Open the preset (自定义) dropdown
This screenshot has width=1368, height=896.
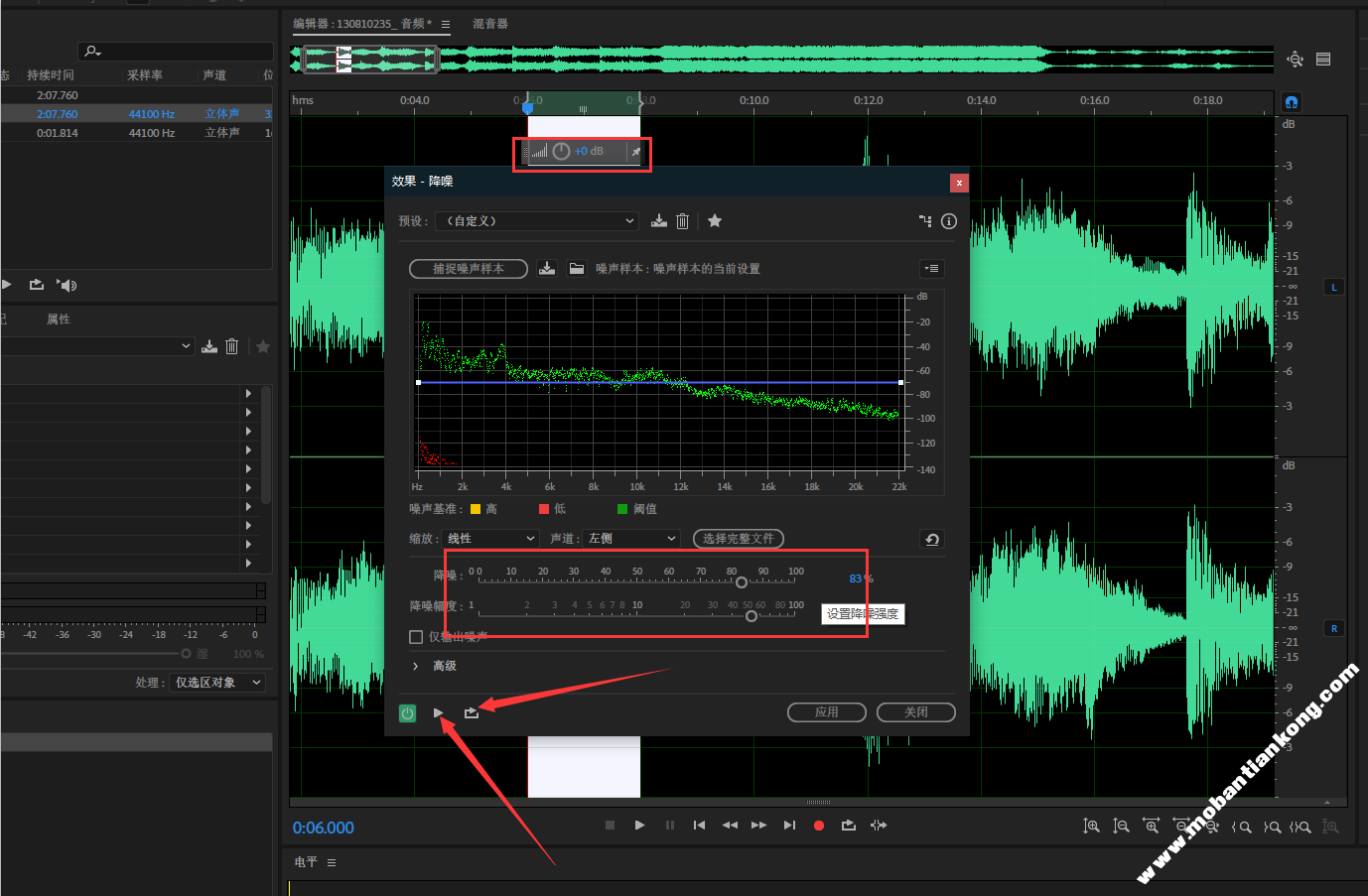click(536, 221)
